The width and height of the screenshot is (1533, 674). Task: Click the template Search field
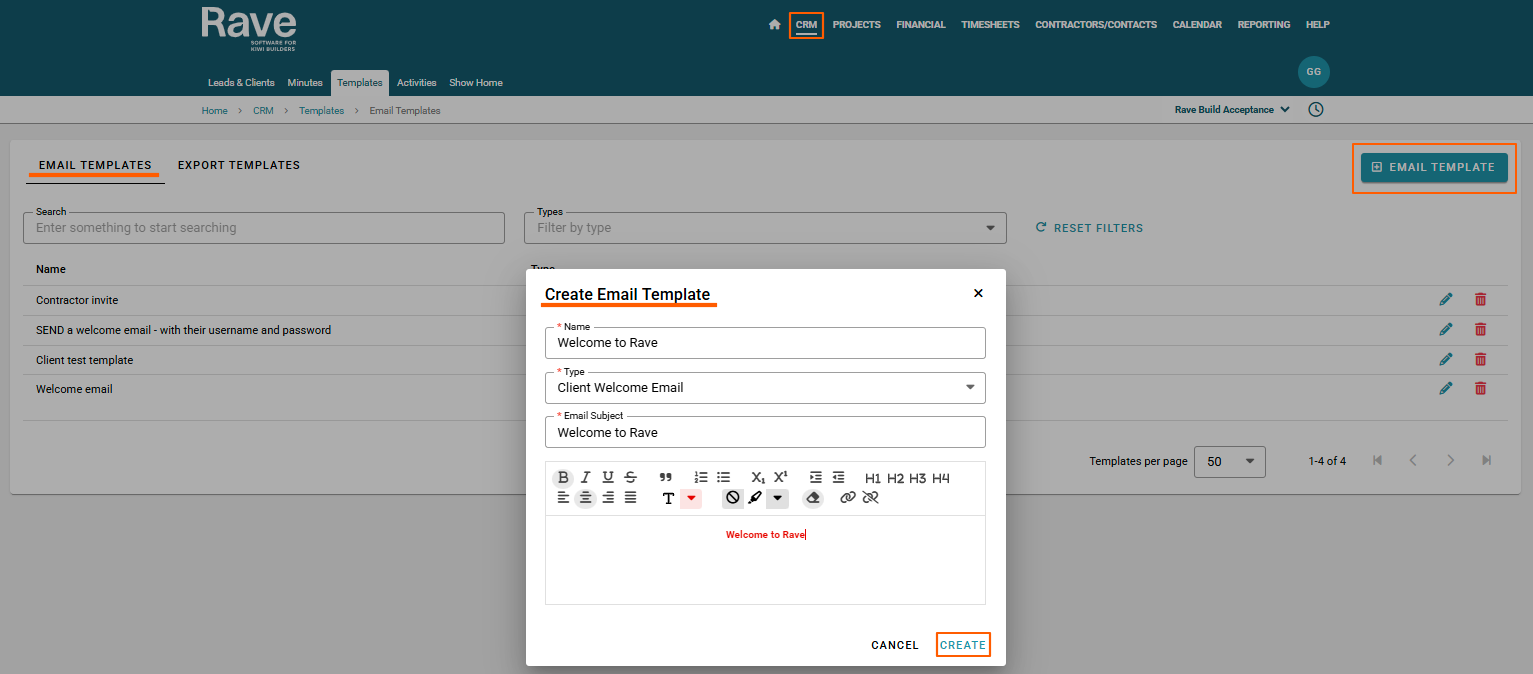pos(264,228)
